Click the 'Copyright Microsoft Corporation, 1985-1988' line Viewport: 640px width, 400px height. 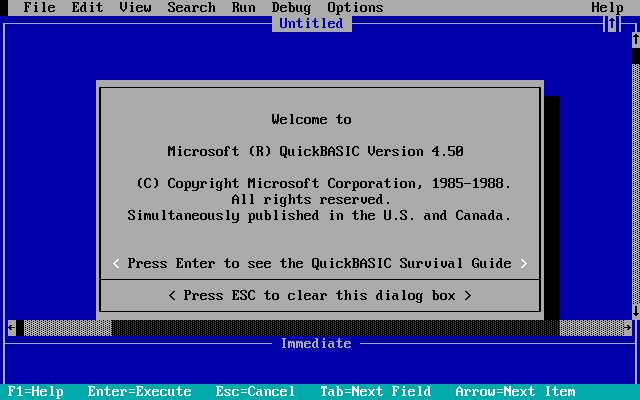coord(323,184)
